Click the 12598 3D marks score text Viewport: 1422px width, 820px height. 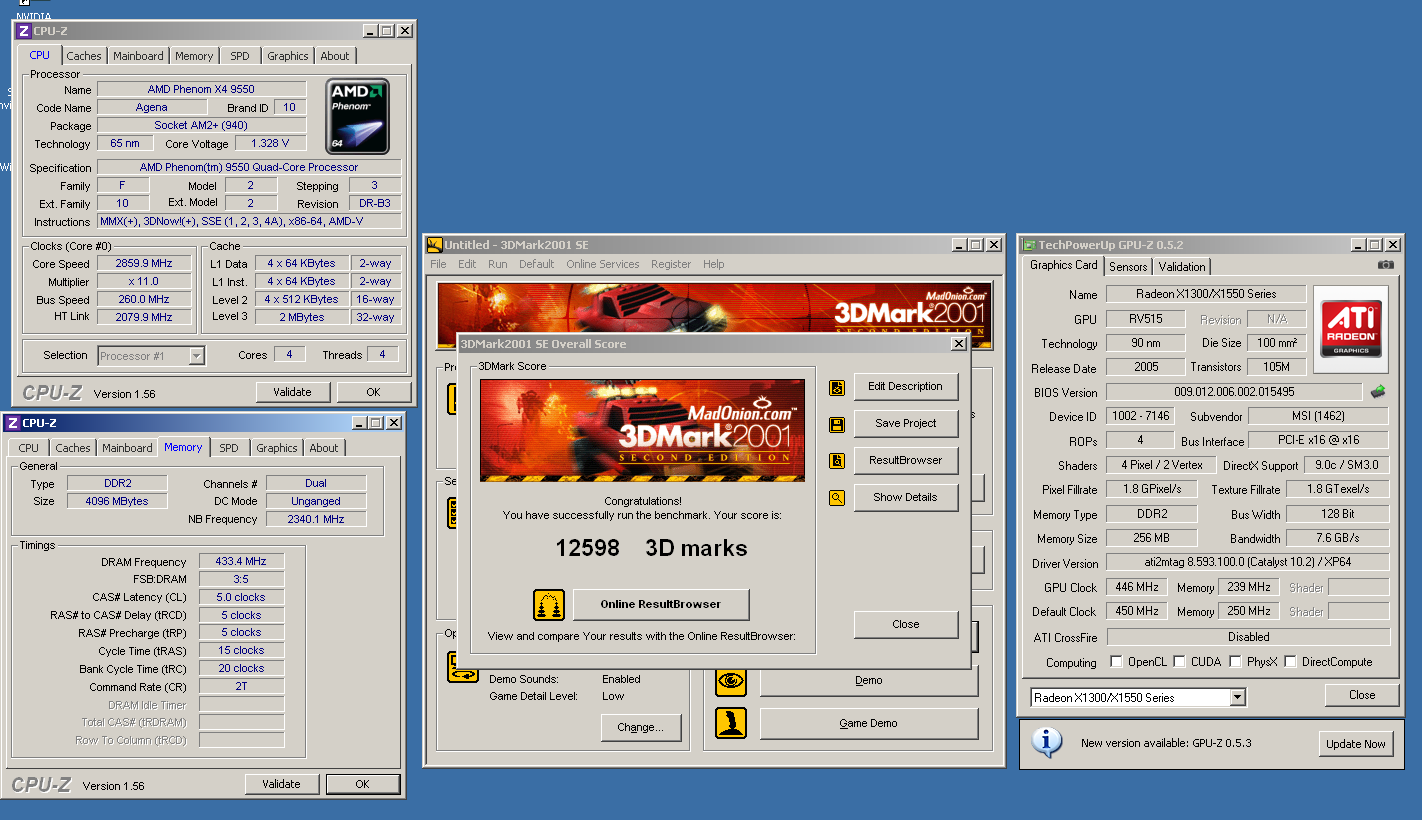pyautogui.click(x=651, y=548)
